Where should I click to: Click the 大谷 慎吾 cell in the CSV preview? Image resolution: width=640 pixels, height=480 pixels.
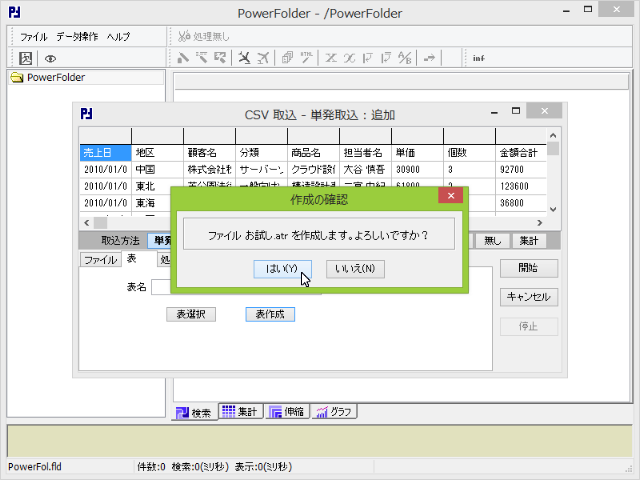click(x=365, y=170)
